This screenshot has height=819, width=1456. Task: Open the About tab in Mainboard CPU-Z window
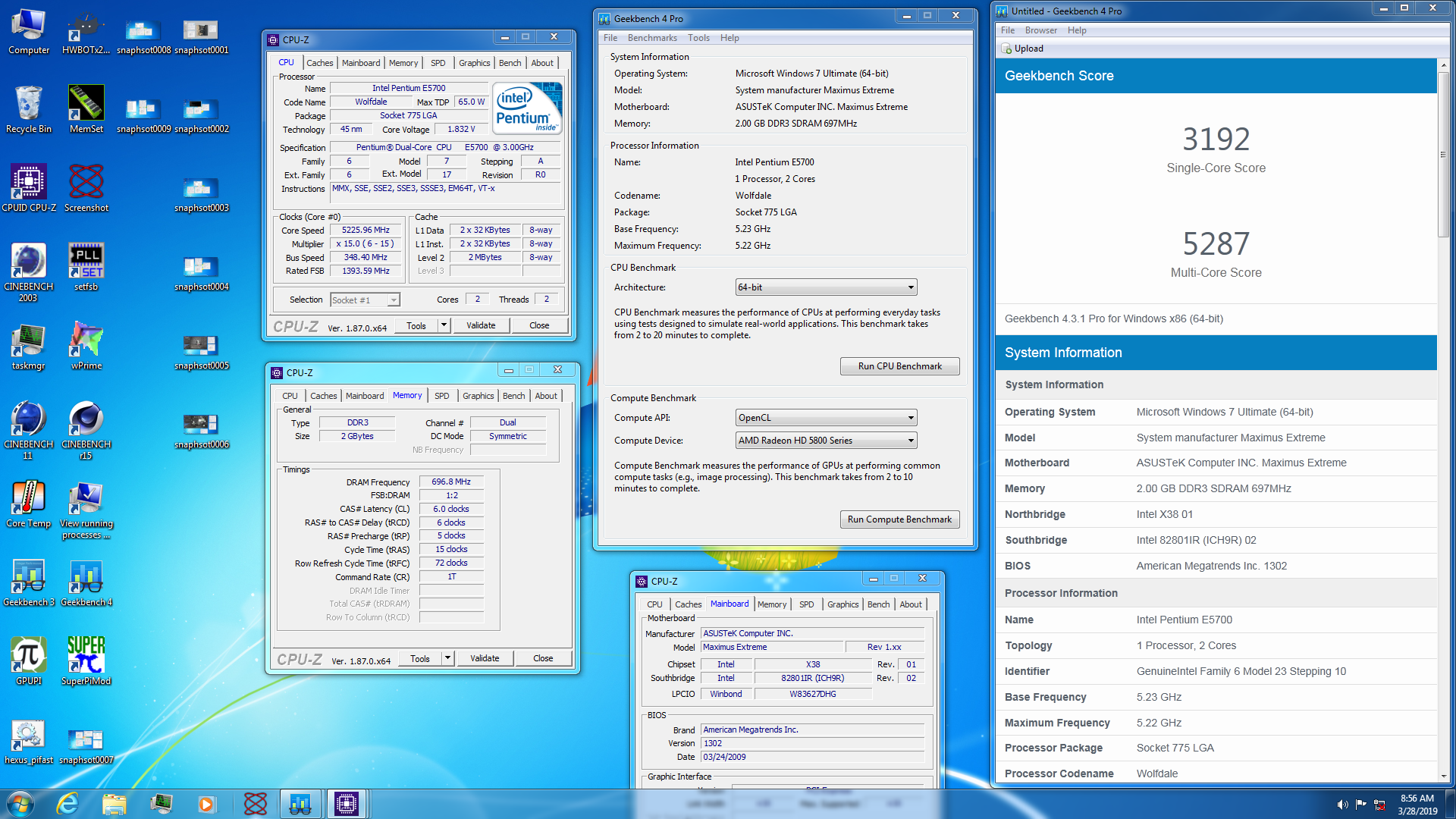tap(911, 604)
